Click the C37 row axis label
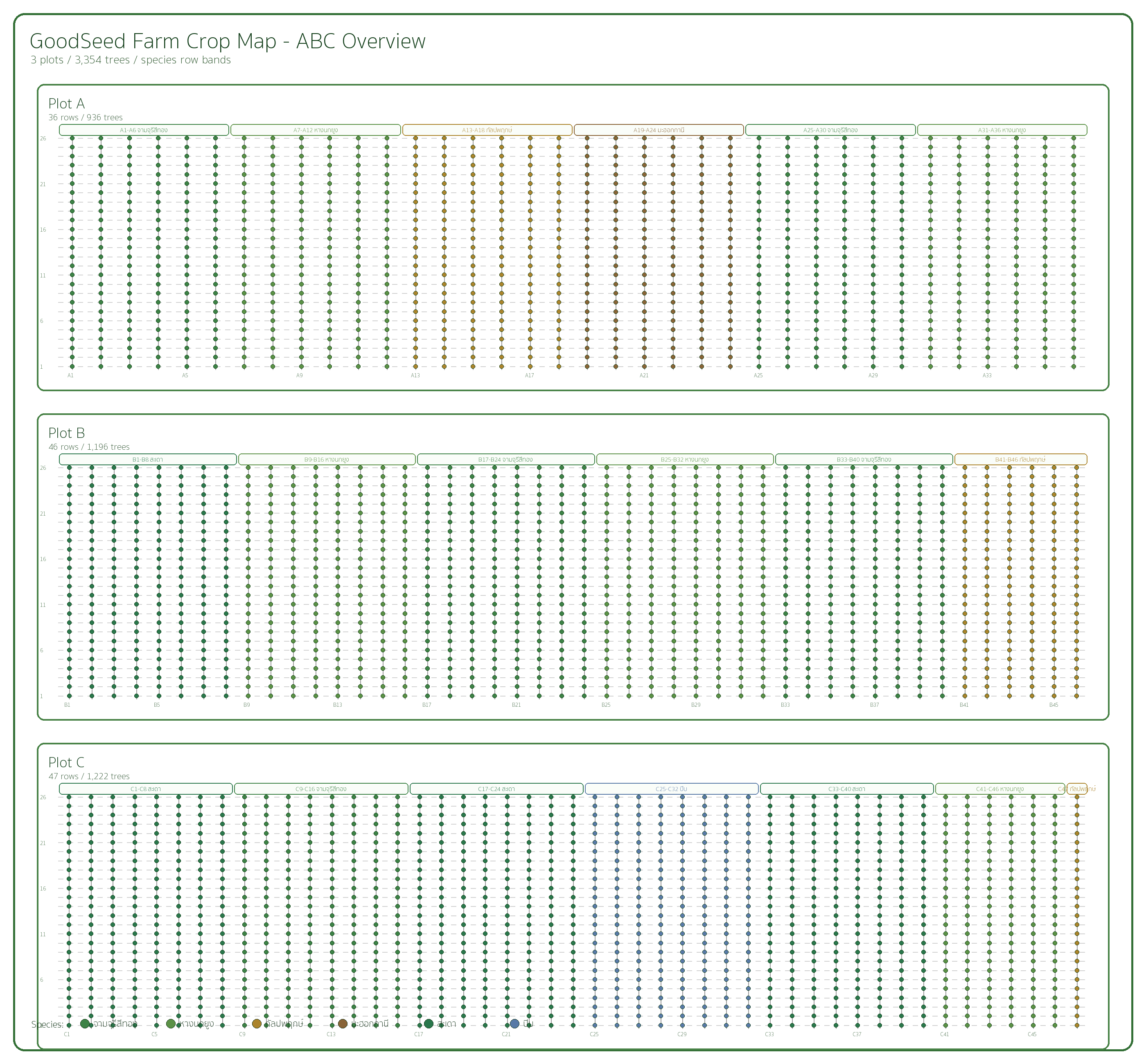 (857, 1034)
